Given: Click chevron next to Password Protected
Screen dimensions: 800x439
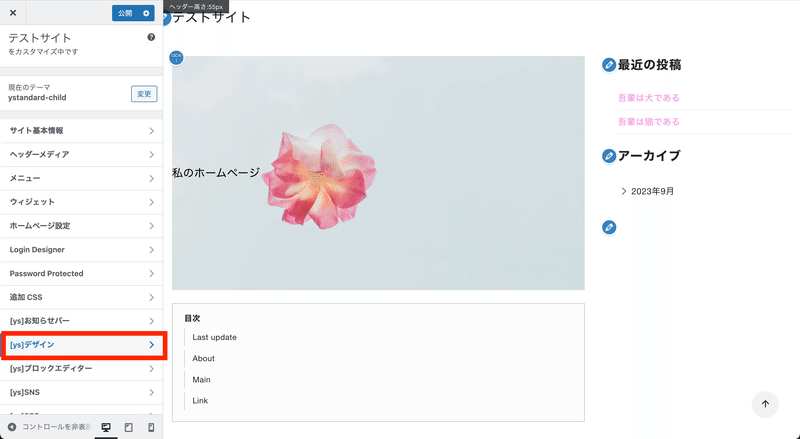Looking at the screenshot, I should click(x=152, y=274).
